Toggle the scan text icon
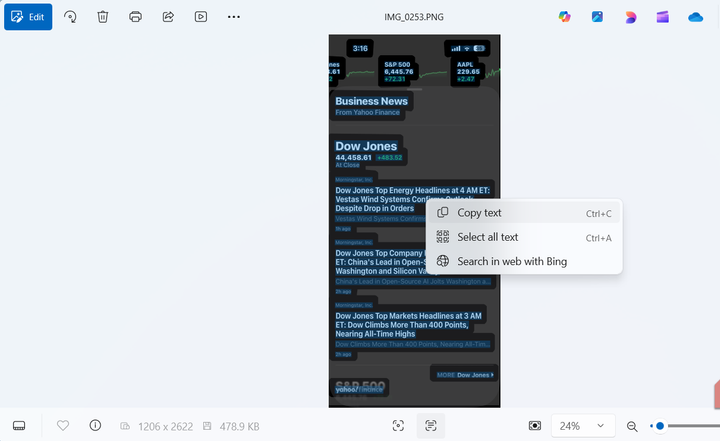Screen dimensions: 720x441 click(431, 426)
